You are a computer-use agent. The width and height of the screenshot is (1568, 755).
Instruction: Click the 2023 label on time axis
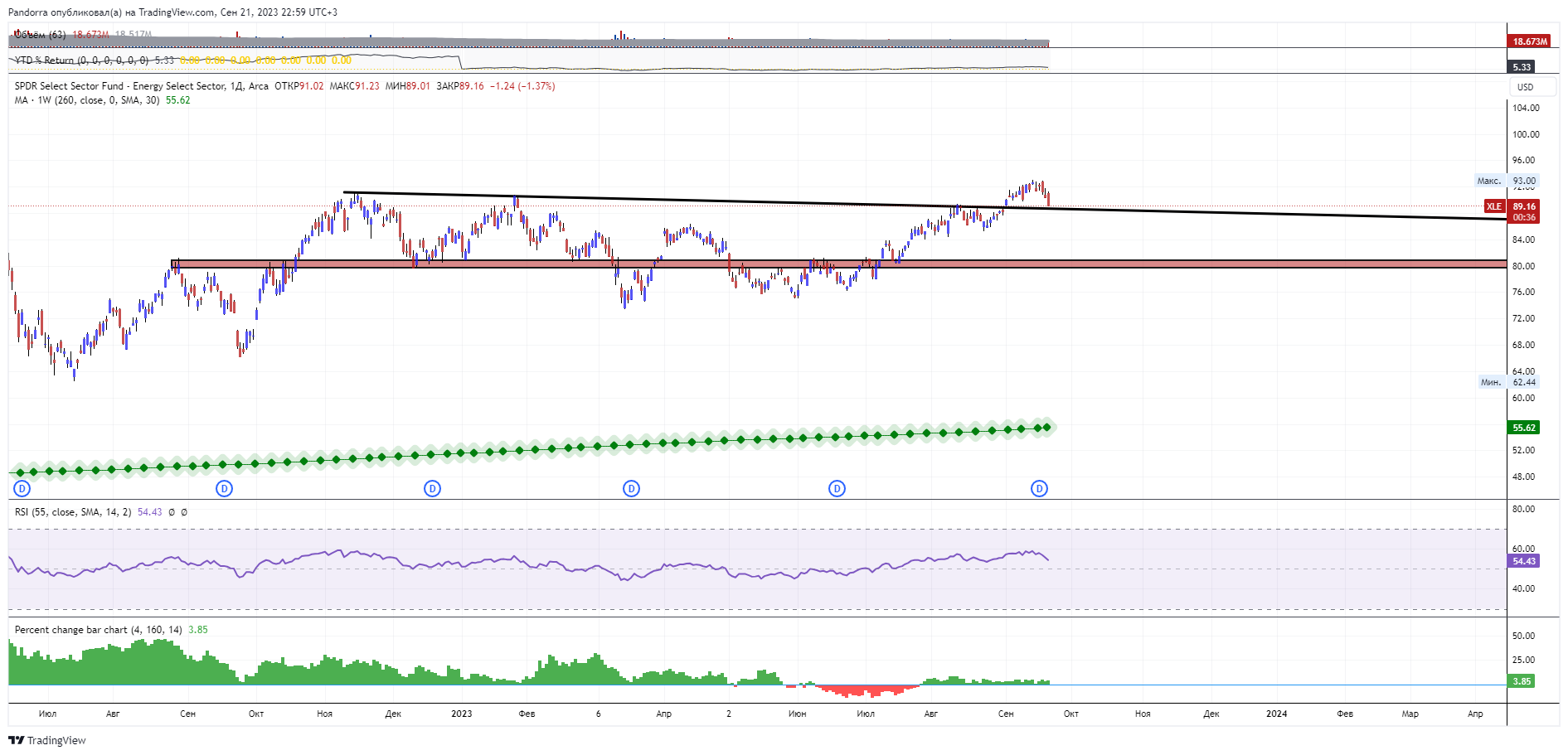click(x=462, y=714)
